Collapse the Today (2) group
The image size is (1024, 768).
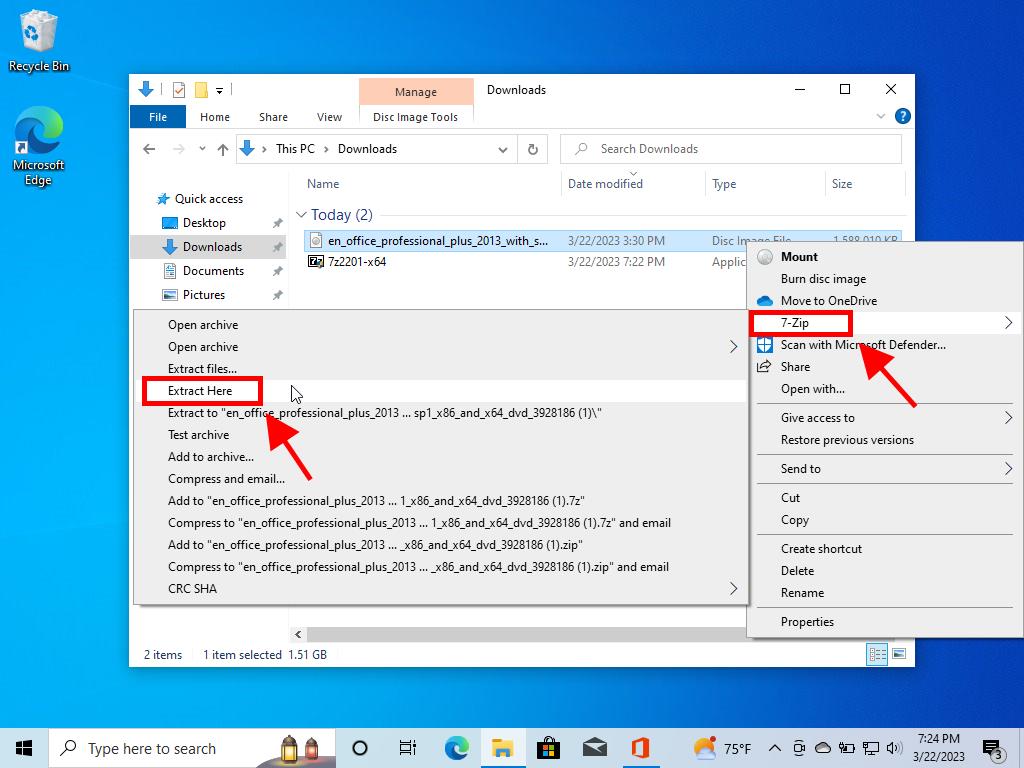302,215
